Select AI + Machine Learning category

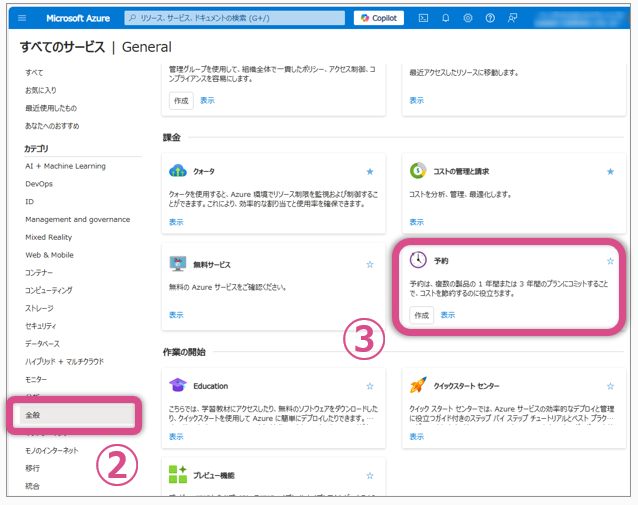(x=66, y=166)
